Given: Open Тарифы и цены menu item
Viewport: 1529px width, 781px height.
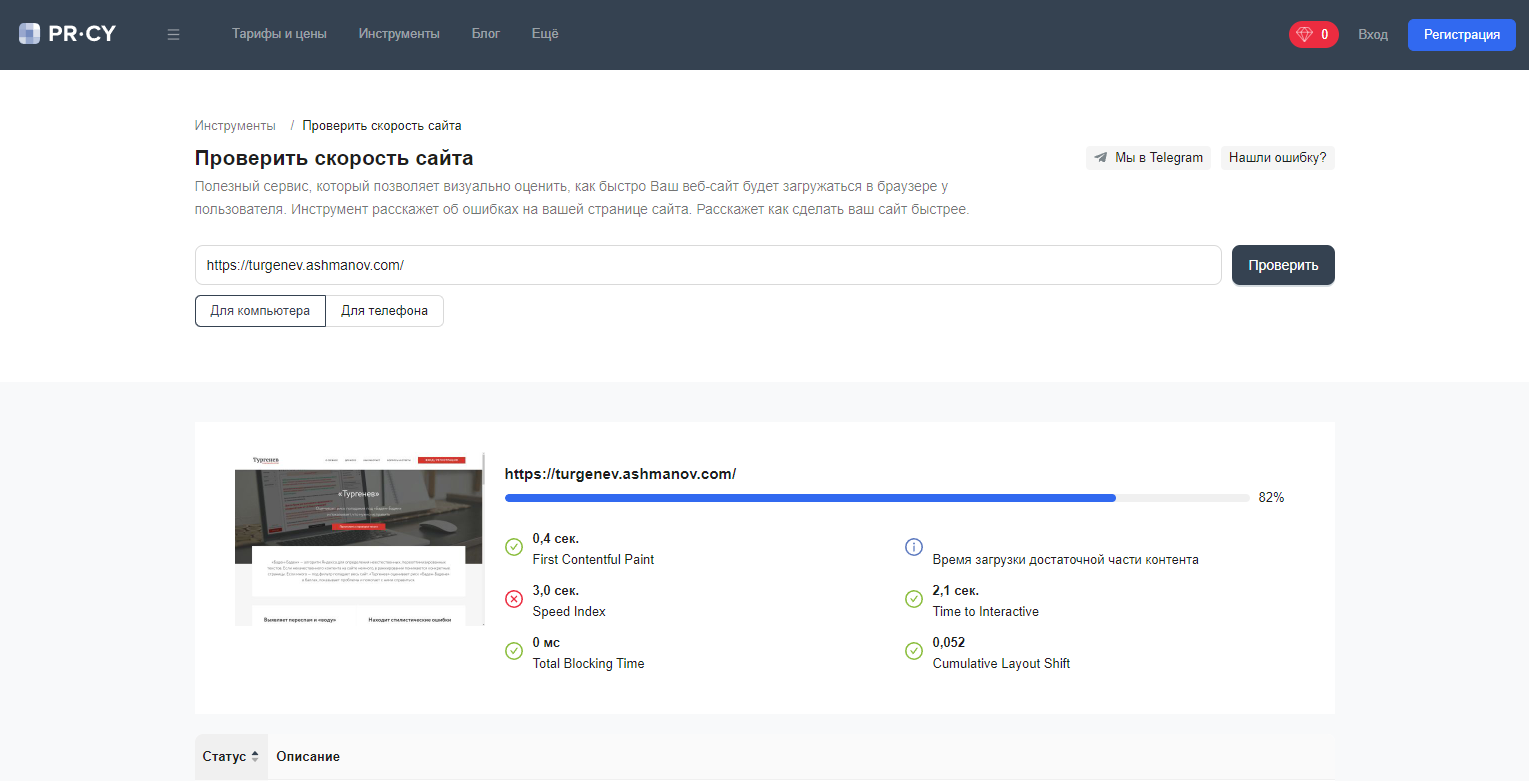Looking at the screenshot, I should pyautogui.click(x=279, y=34).
